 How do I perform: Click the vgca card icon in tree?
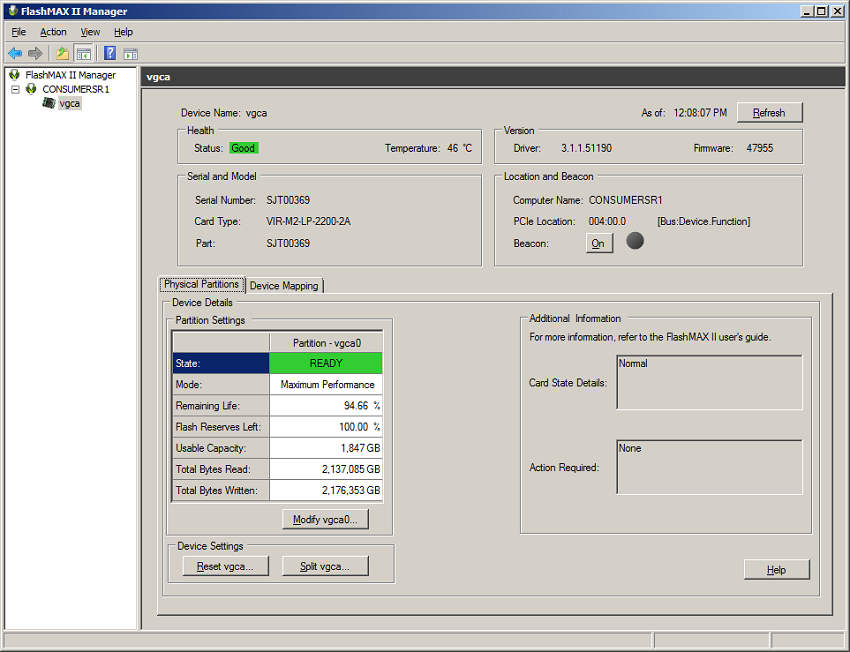(x=49, y=103)
